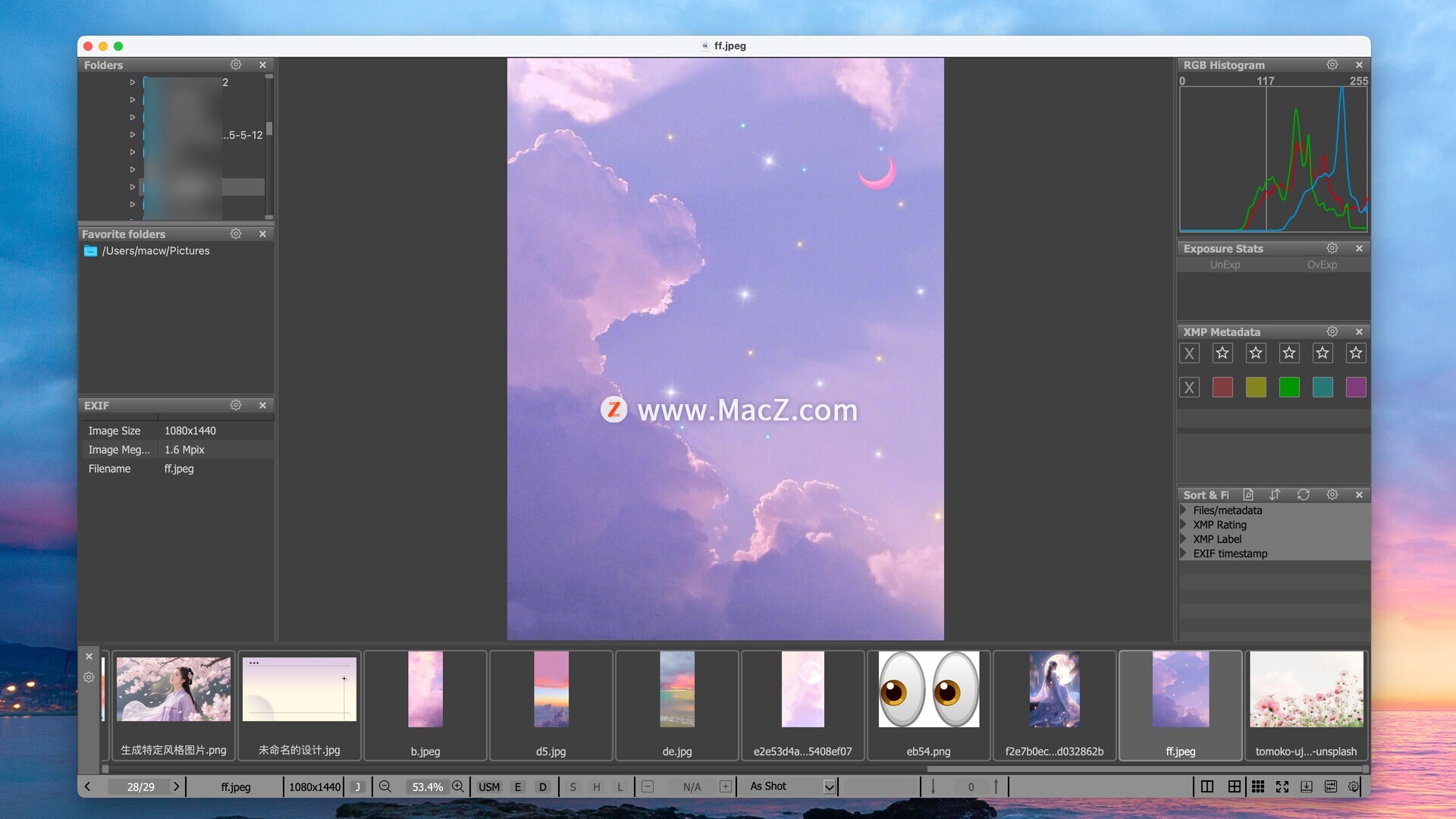Clear the XMP color label with X
The image size is (1456, 819).
click(x=1189, y=388)
